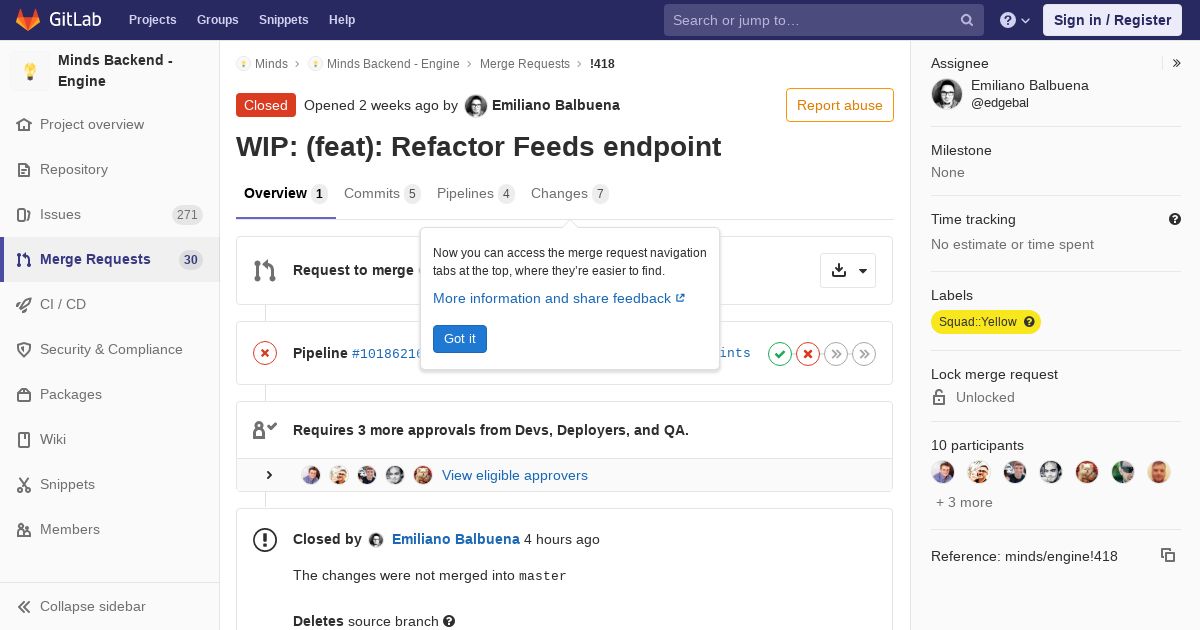
Task: Copy the merge request reference
Action: (x=1168, y=555)
